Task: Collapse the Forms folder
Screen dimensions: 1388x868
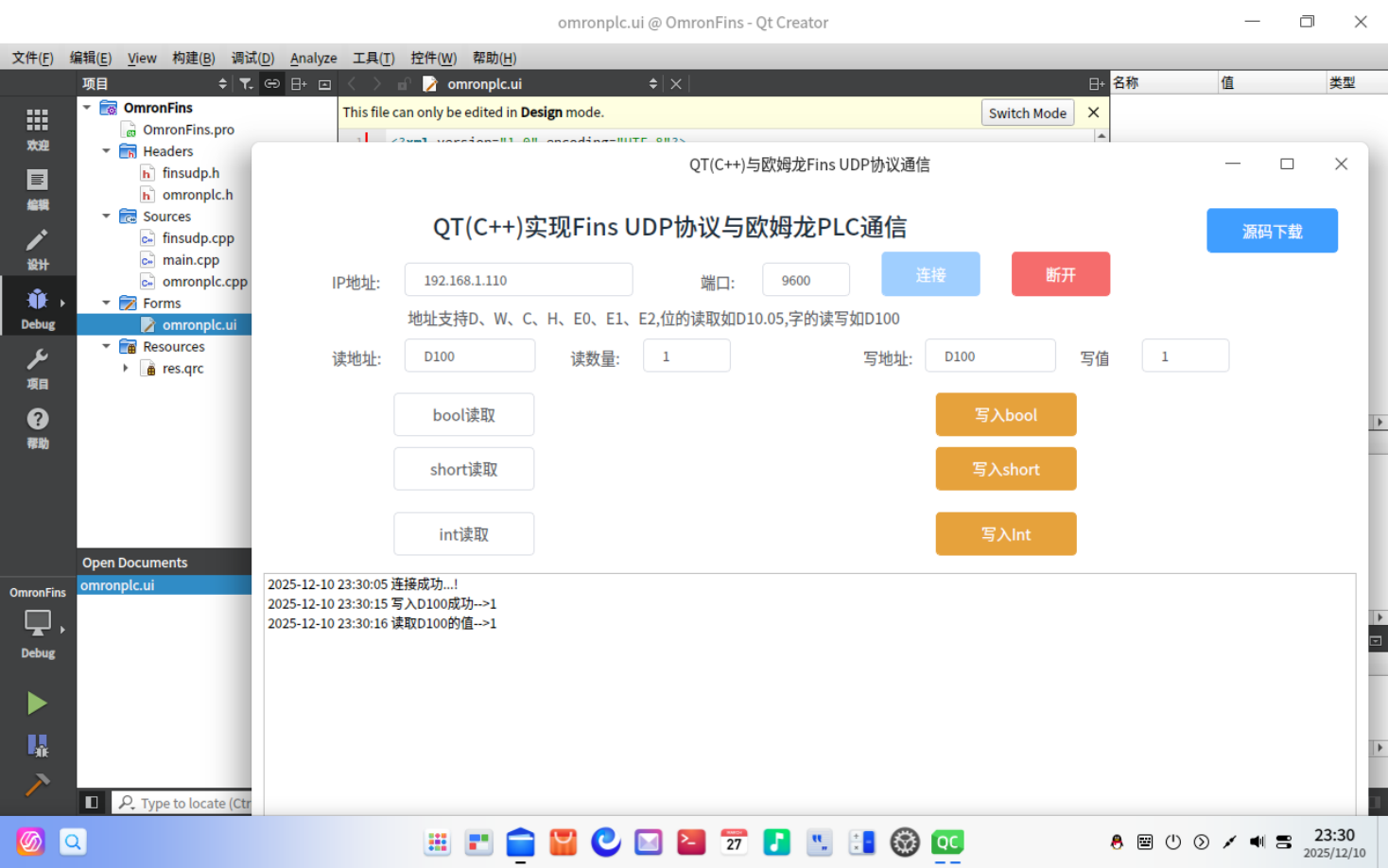Action: [x=106, y=304]
